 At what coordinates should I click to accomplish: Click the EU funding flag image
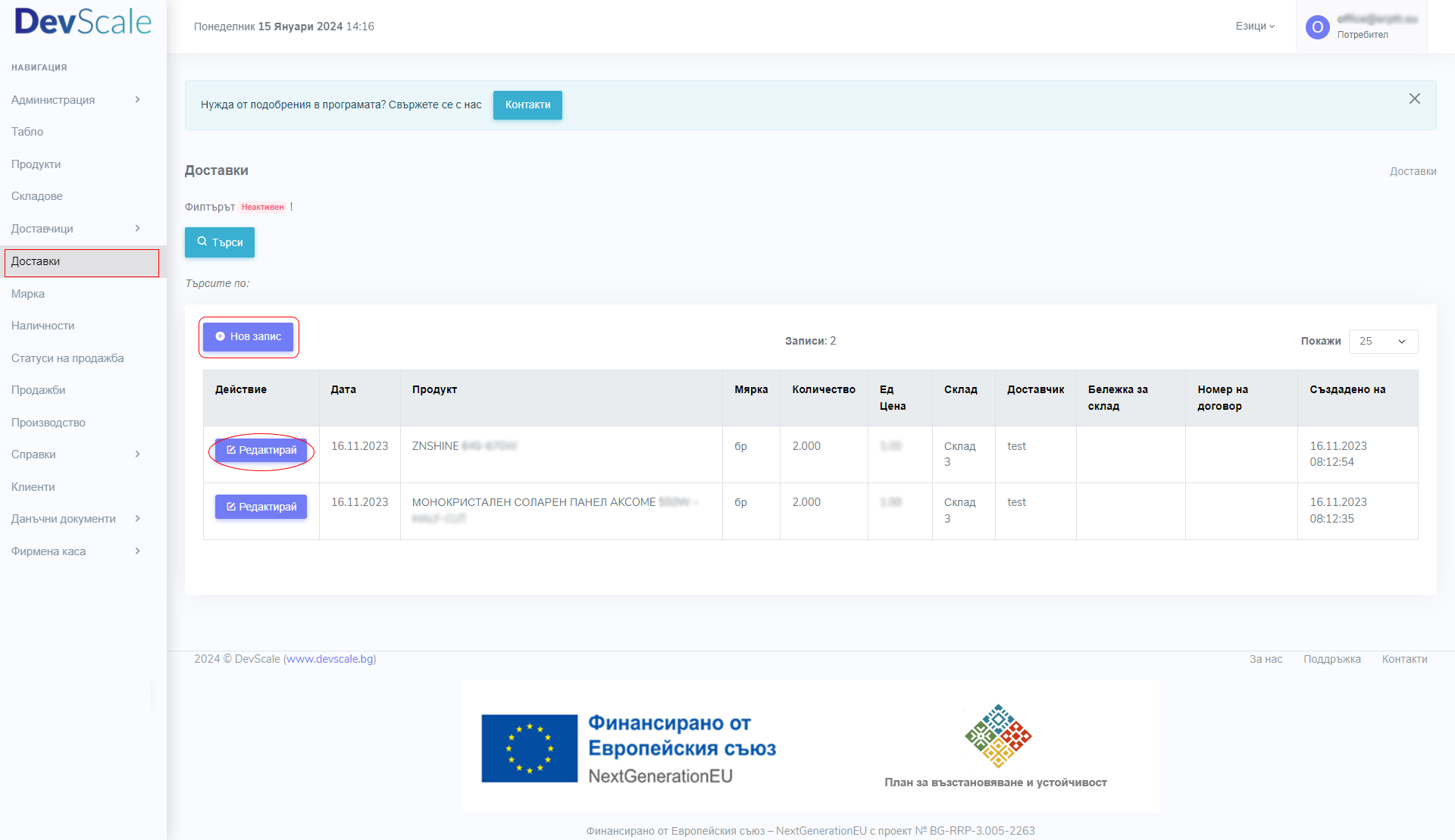pos(529,748)
